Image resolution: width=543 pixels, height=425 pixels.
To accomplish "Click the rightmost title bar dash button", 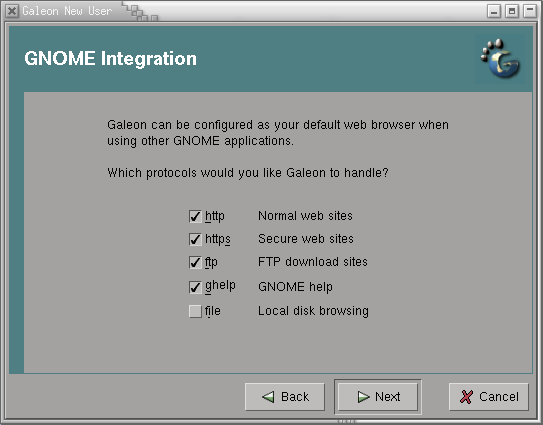I will [530, 11].
